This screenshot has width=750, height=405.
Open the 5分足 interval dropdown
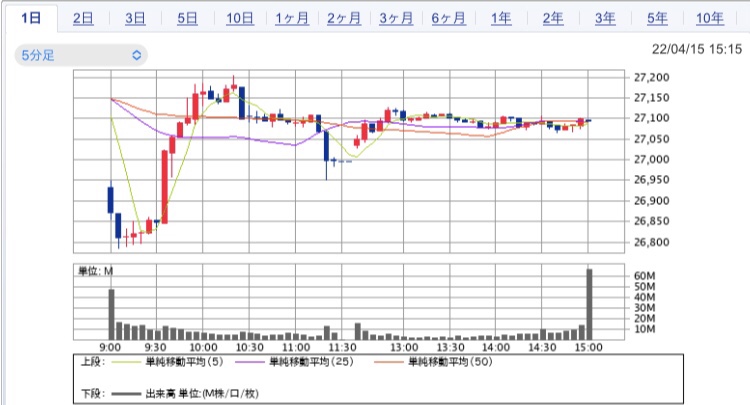[x=81, y=55]
